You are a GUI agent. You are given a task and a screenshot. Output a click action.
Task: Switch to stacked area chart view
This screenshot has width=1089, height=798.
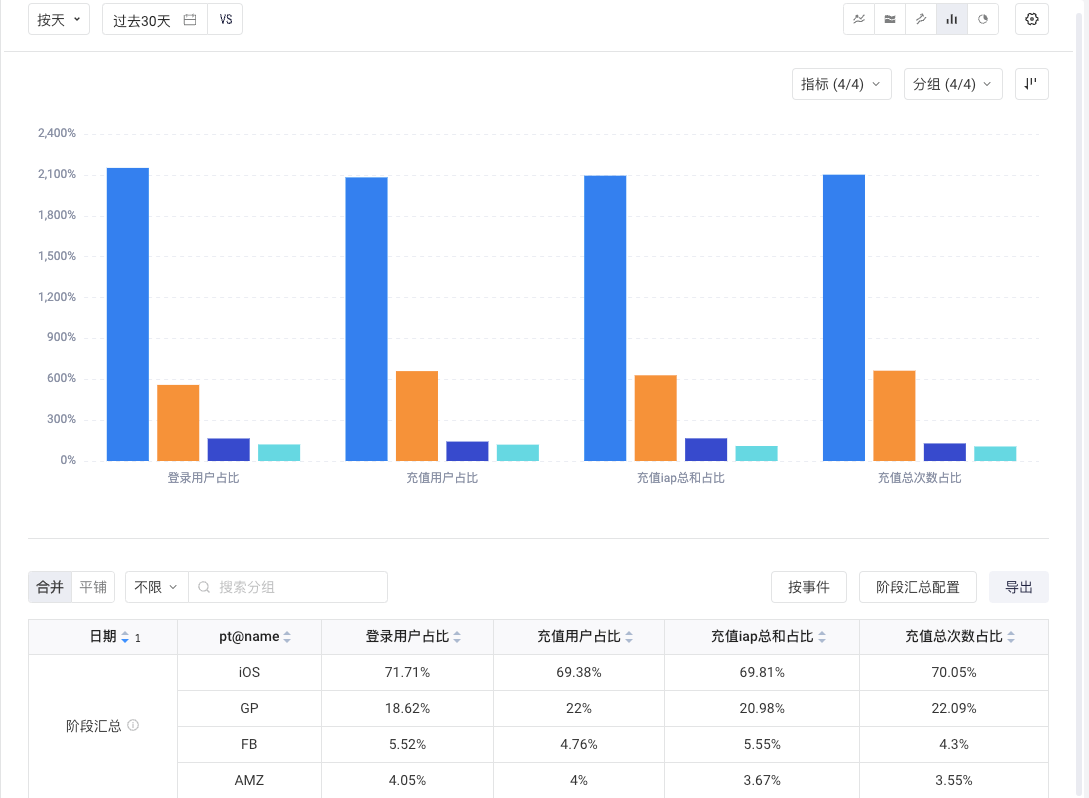point(890,19)
